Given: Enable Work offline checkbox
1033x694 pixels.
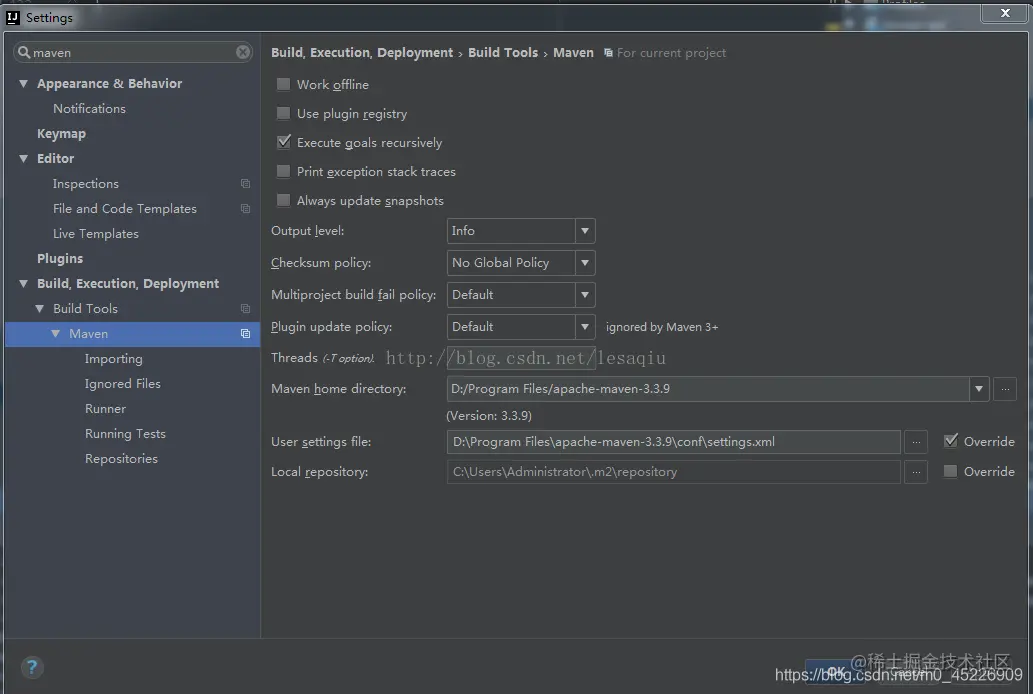Looking at the screenshot, I should [x=283, y=84].
